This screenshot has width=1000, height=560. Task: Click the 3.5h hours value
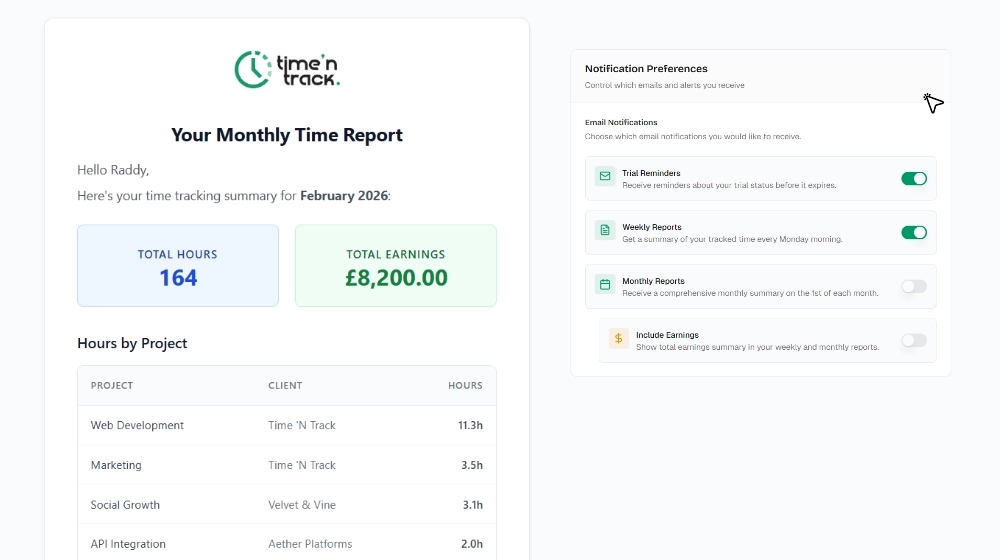coord(472,465)
